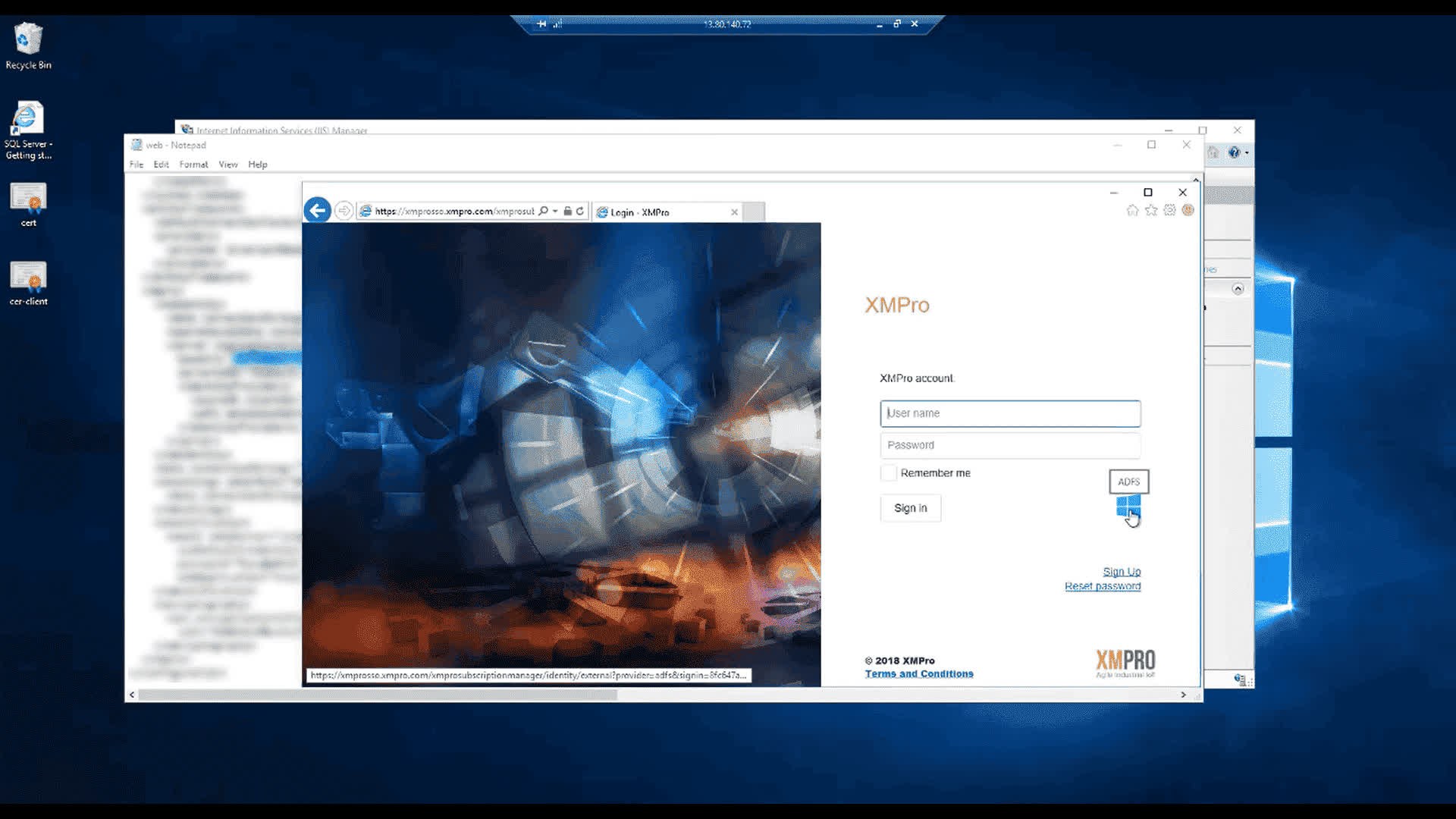Click the browser forward arrow button

pyautogui.click(x=344, y=211)
